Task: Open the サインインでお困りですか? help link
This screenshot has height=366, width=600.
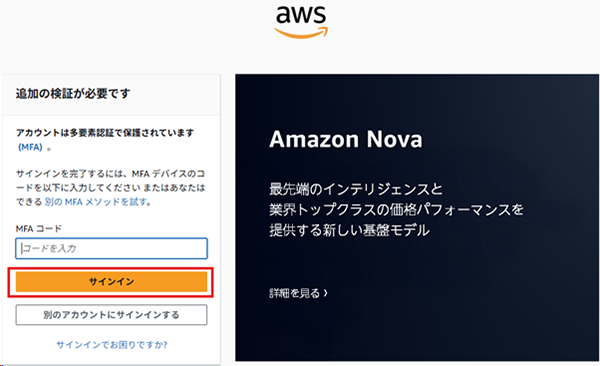Action: tap(112, 345)
